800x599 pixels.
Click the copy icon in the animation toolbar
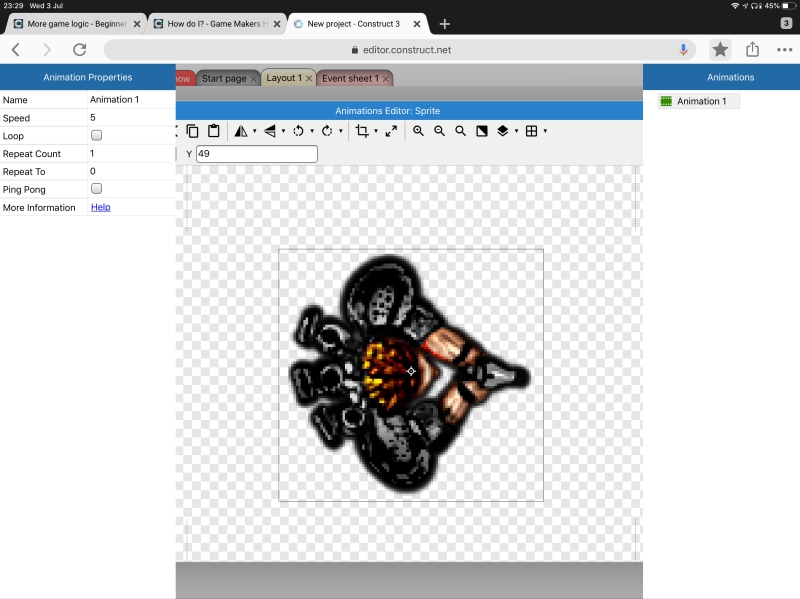tap(192, 131)
